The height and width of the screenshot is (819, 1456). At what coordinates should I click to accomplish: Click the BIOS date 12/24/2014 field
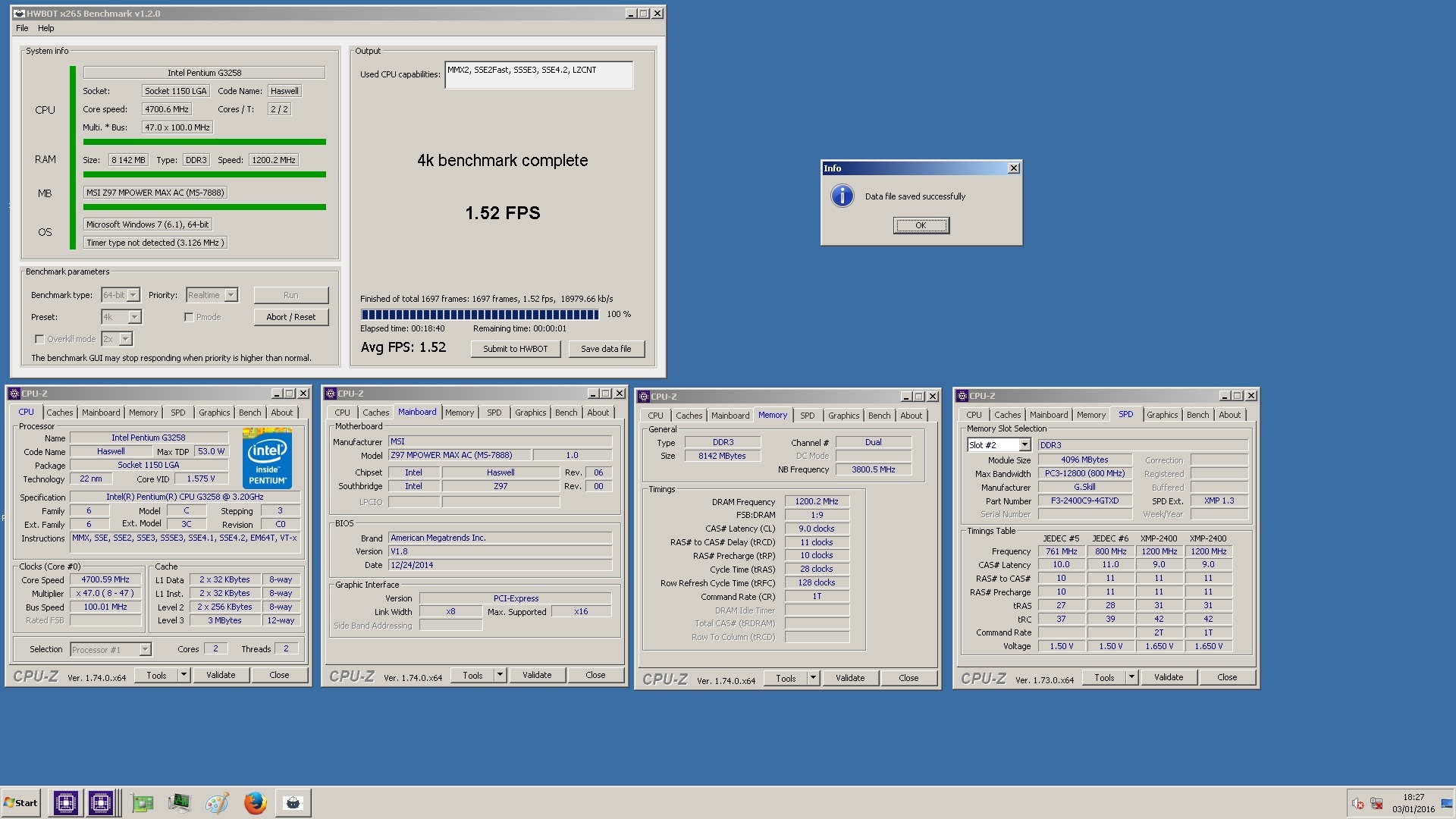pos(500,565)
